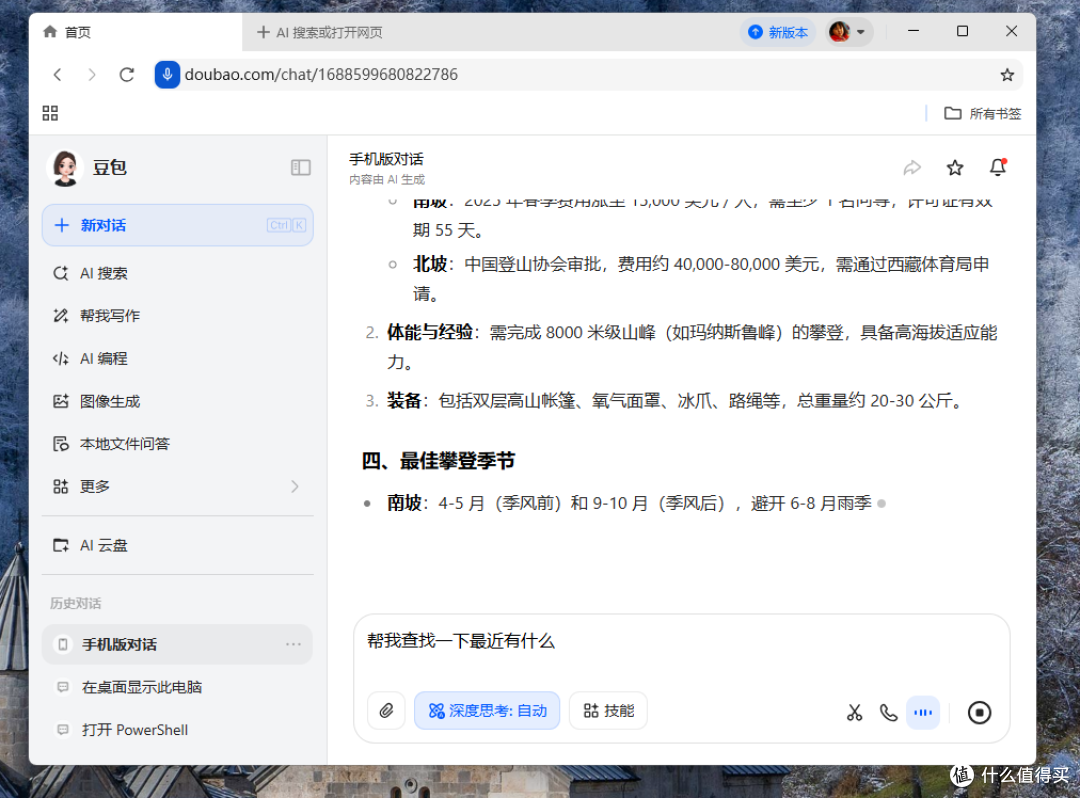Viewport: 1080px width, 798px height.
Task: Open the profile avatar dropdown
Action: click(x=849, y=32)
